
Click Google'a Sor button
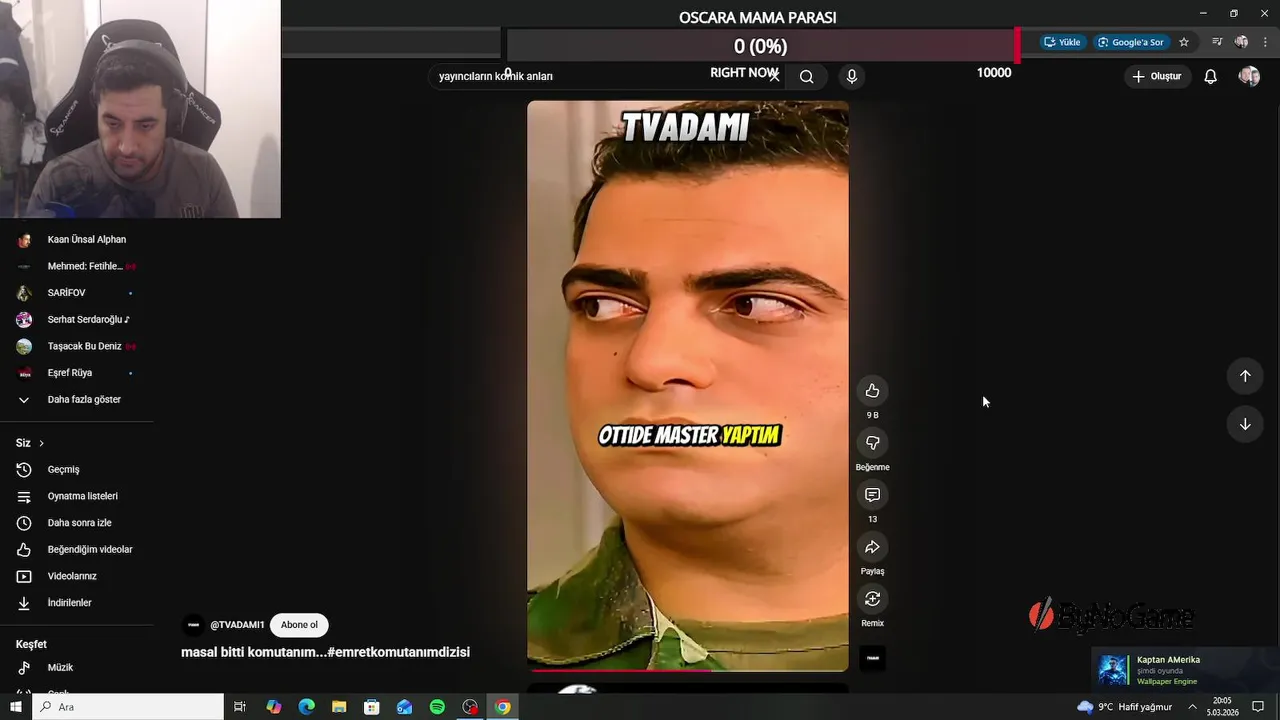1131,42
